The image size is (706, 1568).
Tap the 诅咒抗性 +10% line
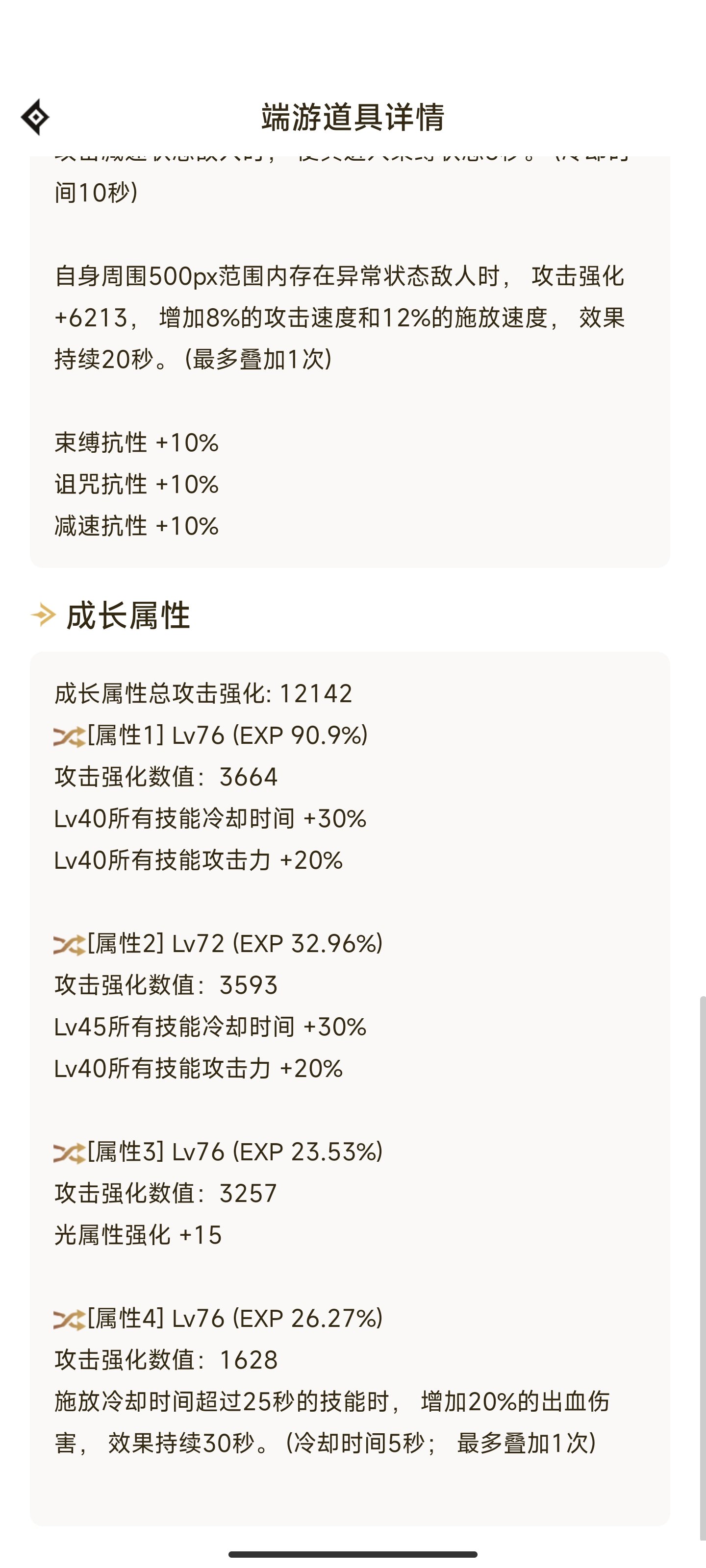pyautogui.click(x=136, y=485)
